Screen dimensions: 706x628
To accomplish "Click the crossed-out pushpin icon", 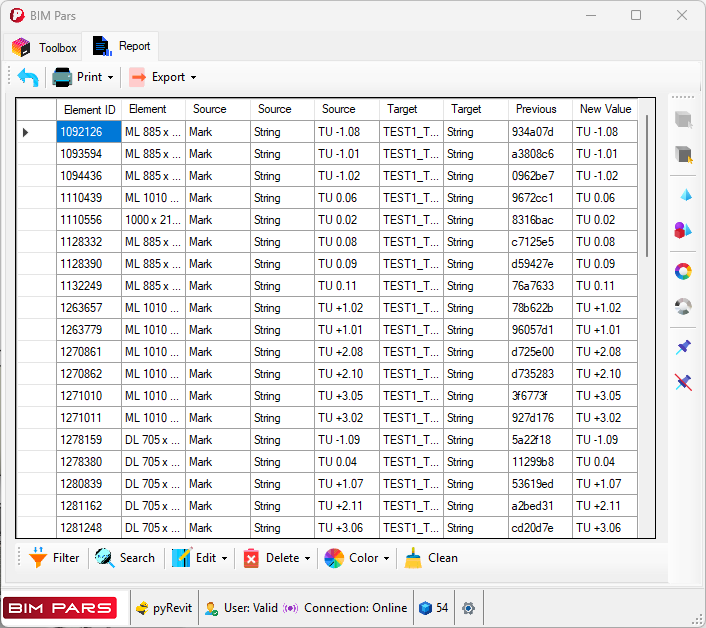I will (x=683, y=382).
